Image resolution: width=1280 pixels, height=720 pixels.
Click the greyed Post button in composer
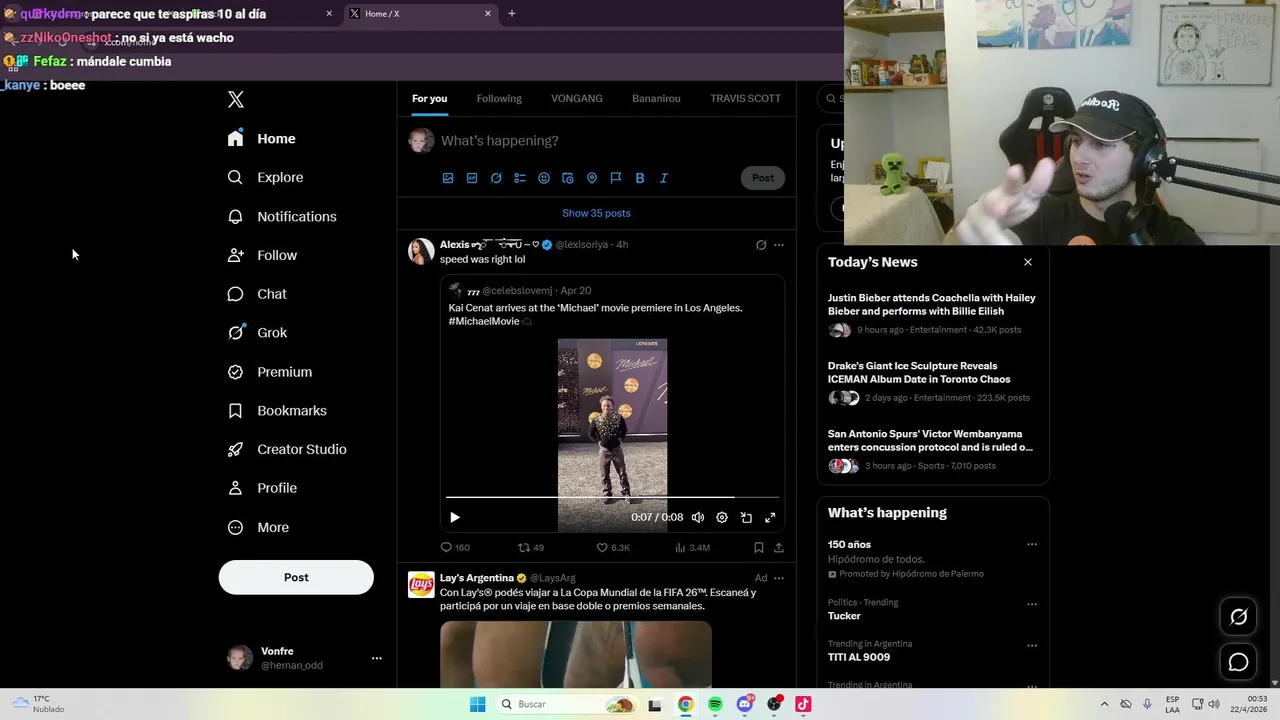click(x=763, y=178)
